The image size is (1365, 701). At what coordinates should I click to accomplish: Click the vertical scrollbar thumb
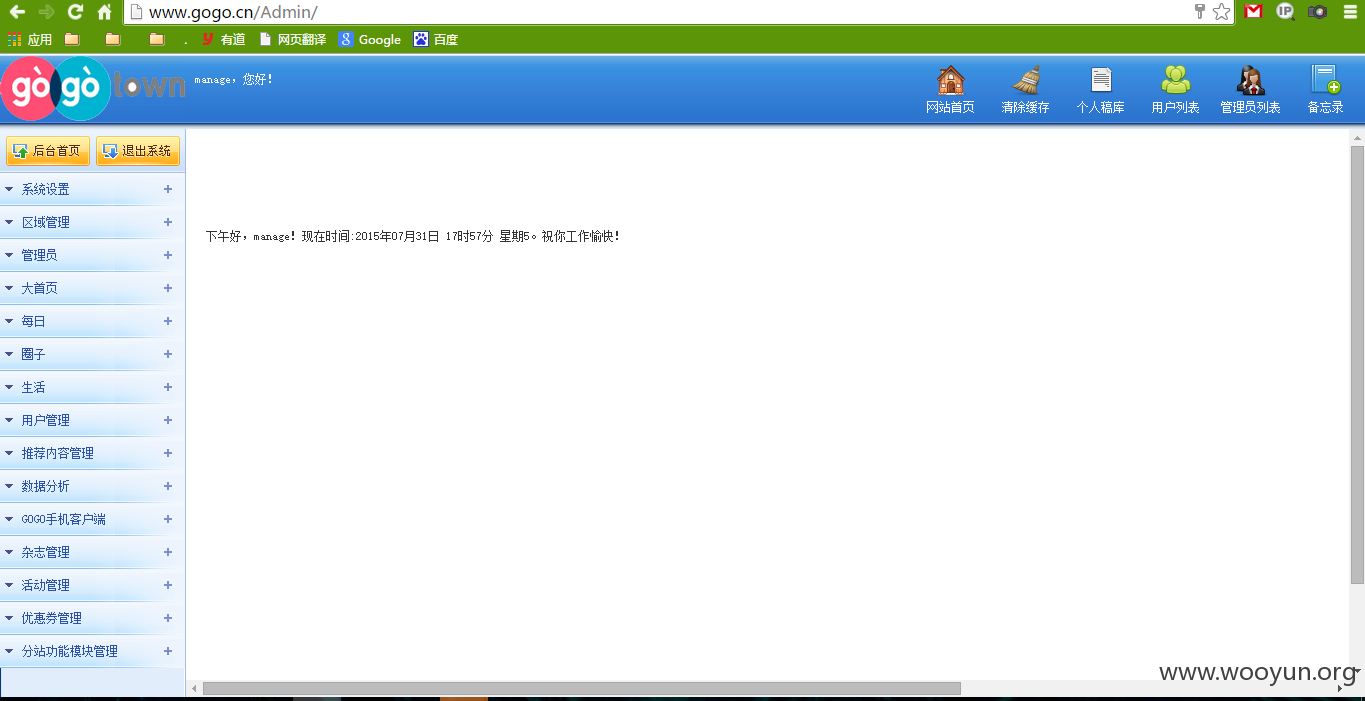coord(1357,365)
